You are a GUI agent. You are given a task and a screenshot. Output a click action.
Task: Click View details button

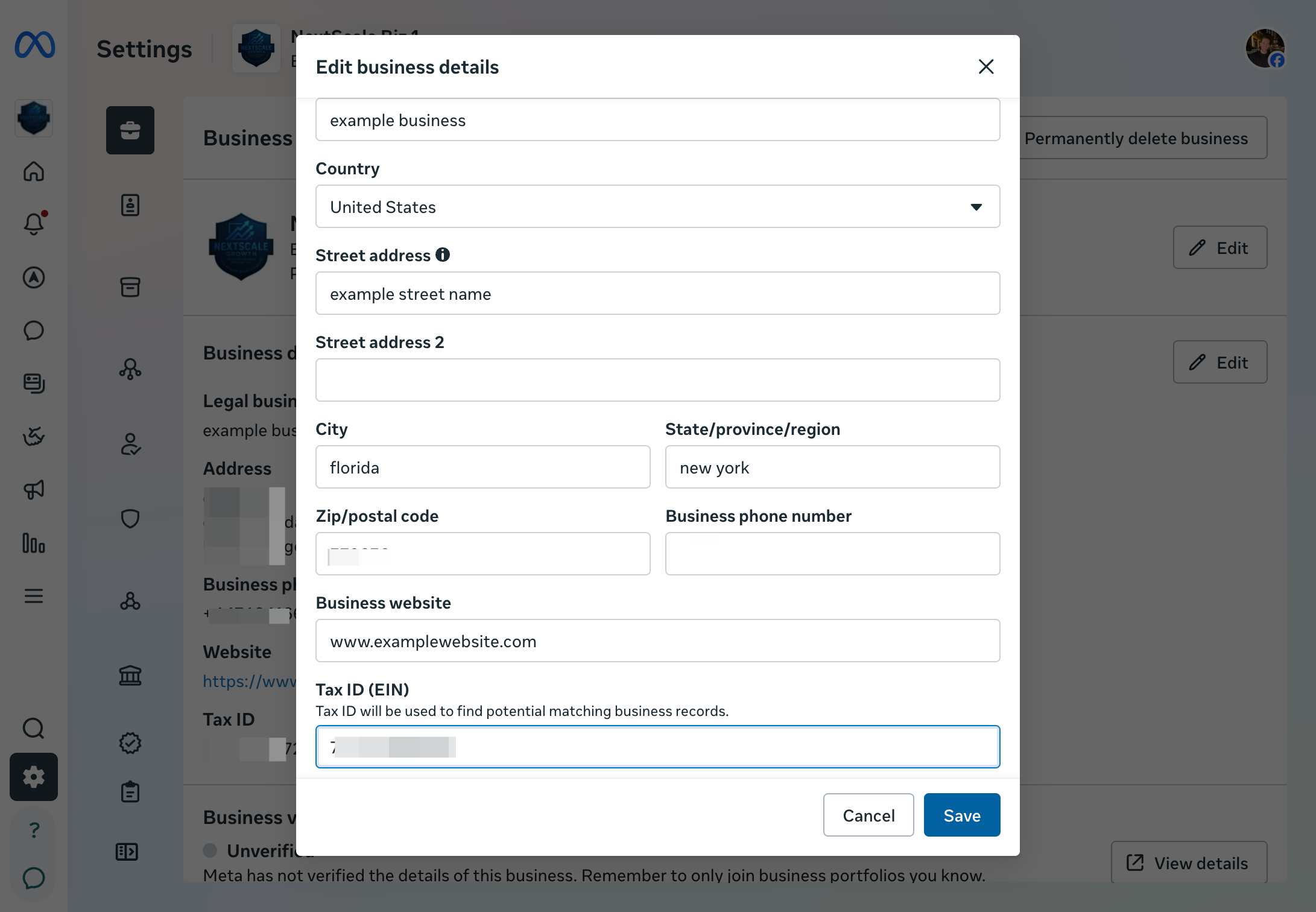pyautogui.click(x=1189, y=863)
